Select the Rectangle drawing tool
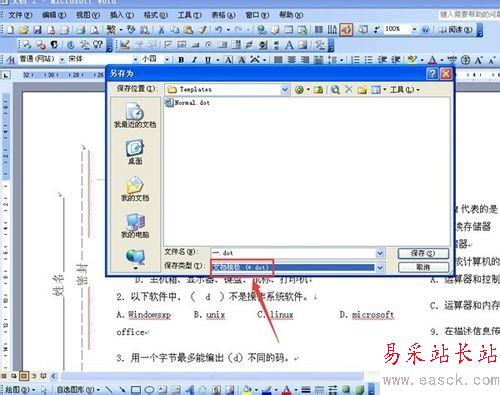This screenshot has width=500, height=395. (x=135, y=389)
